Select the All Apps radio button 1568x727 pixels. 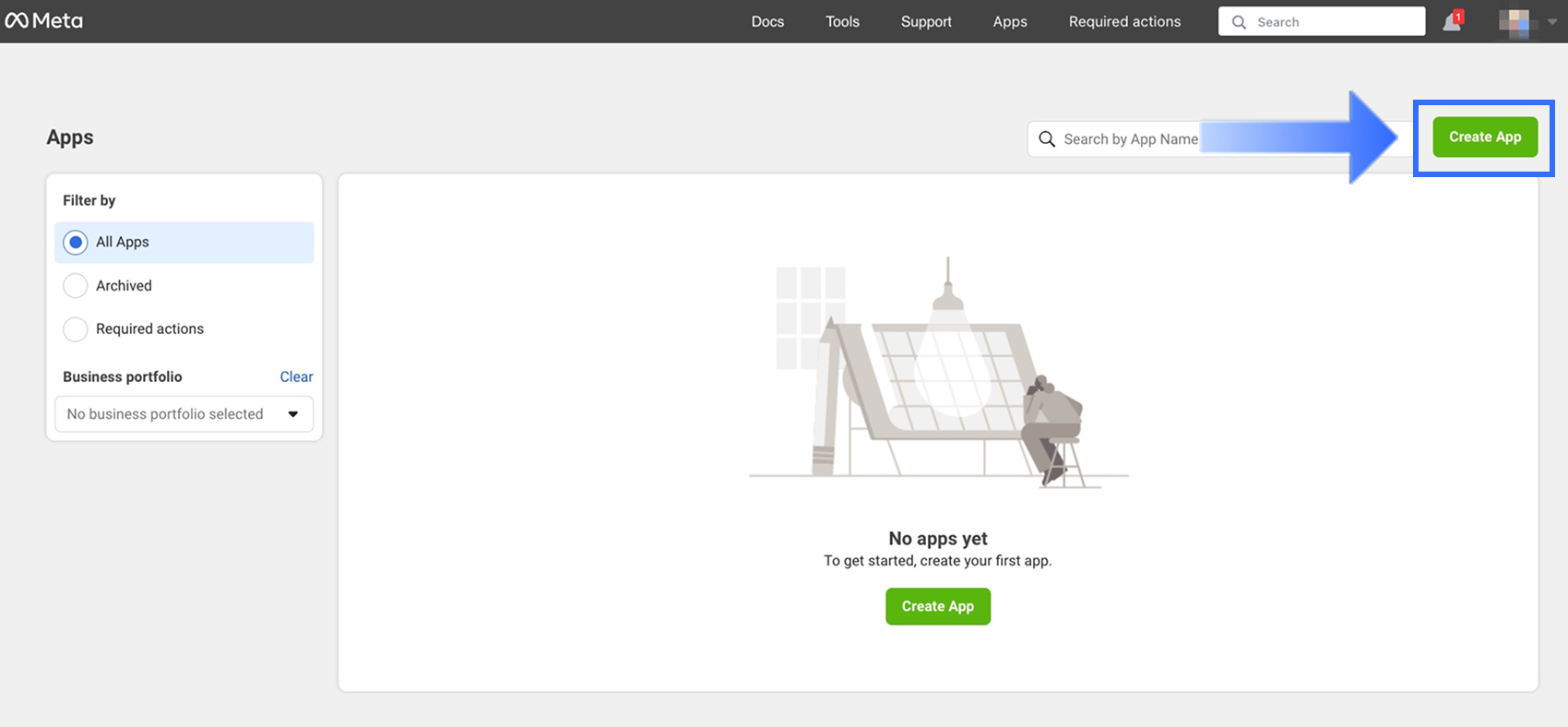76,243
